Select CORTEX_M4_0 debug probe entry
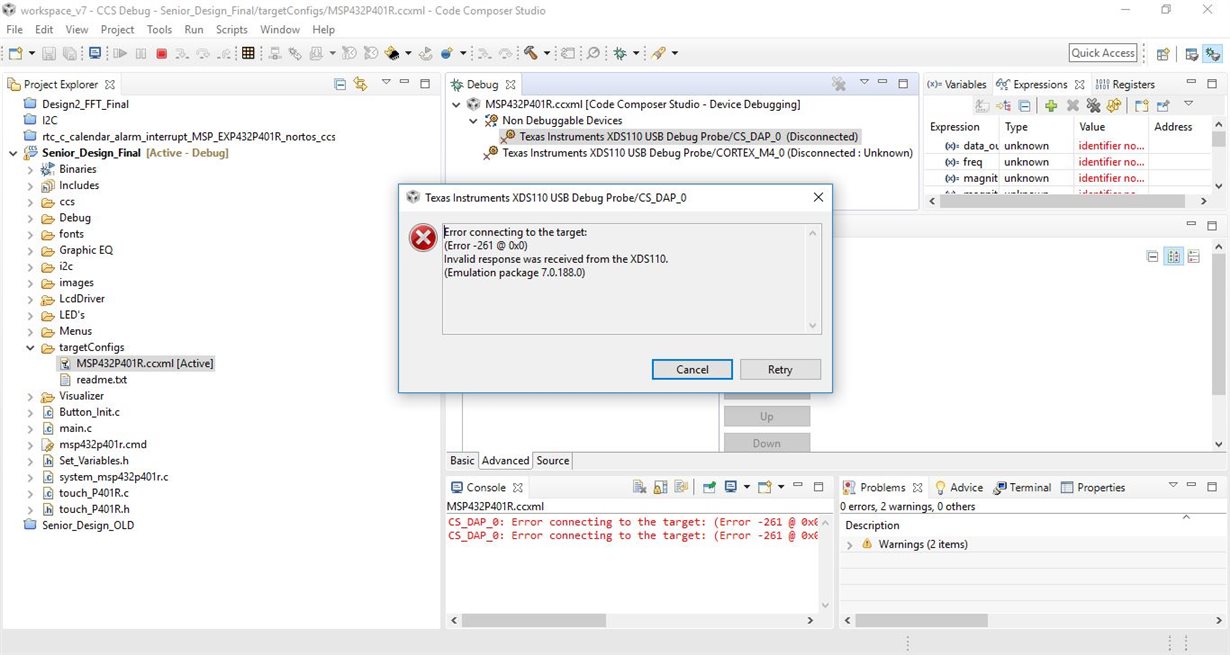 (698, 153)
